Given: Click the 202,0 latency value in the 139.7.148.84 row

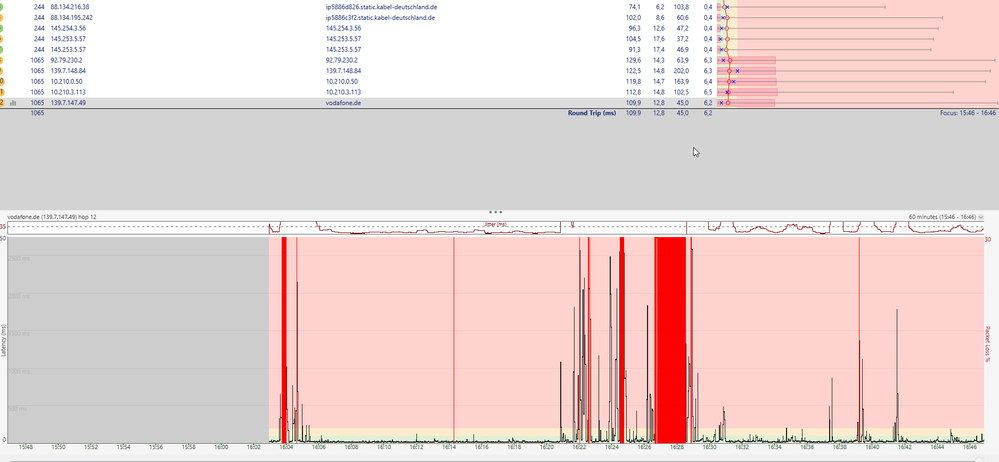Looking at the screenshot, I should pos(680,71).
